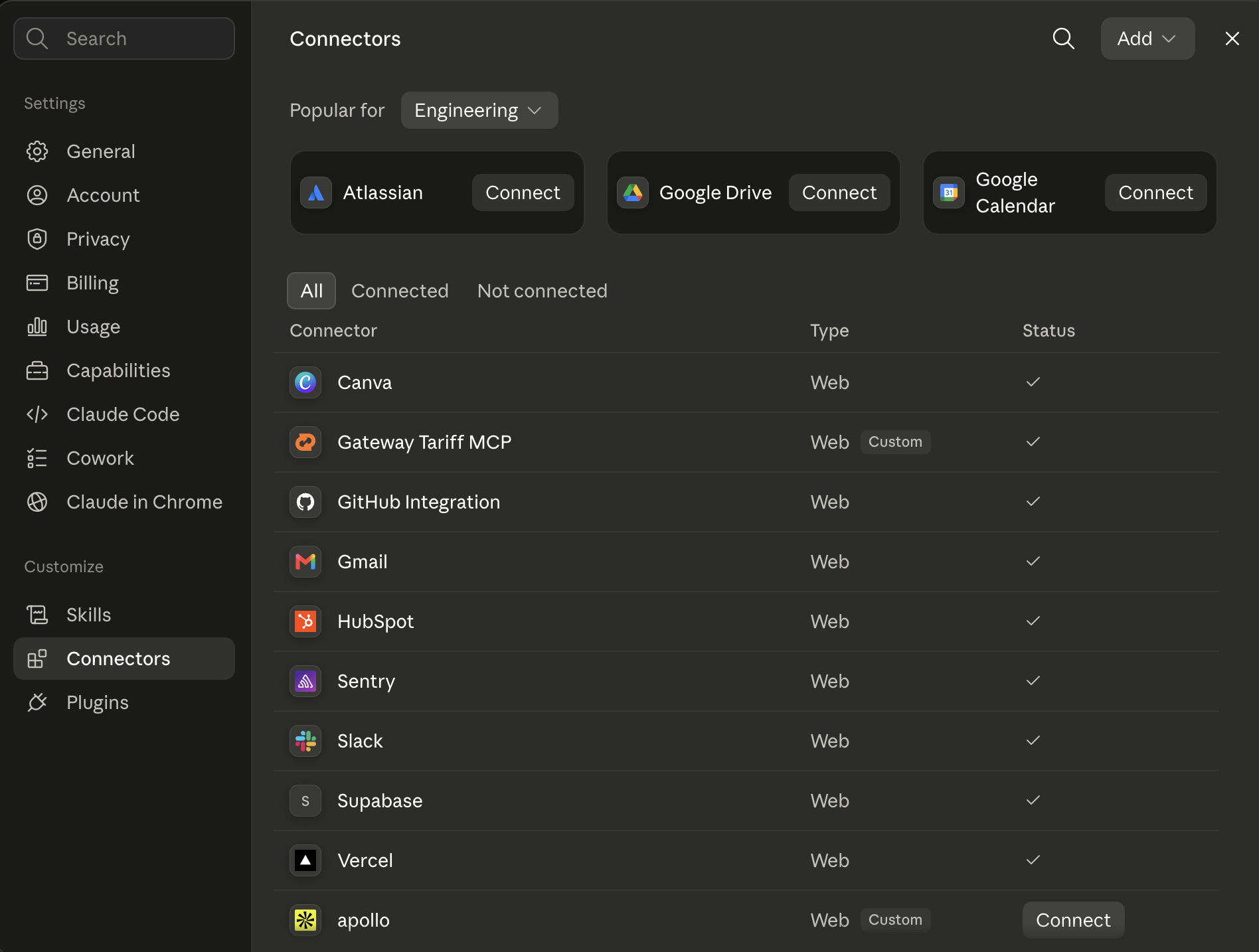Screen dimensions: 1259x952
Task: Click the Privacy shield icon in sidebar
Action: 37,239
